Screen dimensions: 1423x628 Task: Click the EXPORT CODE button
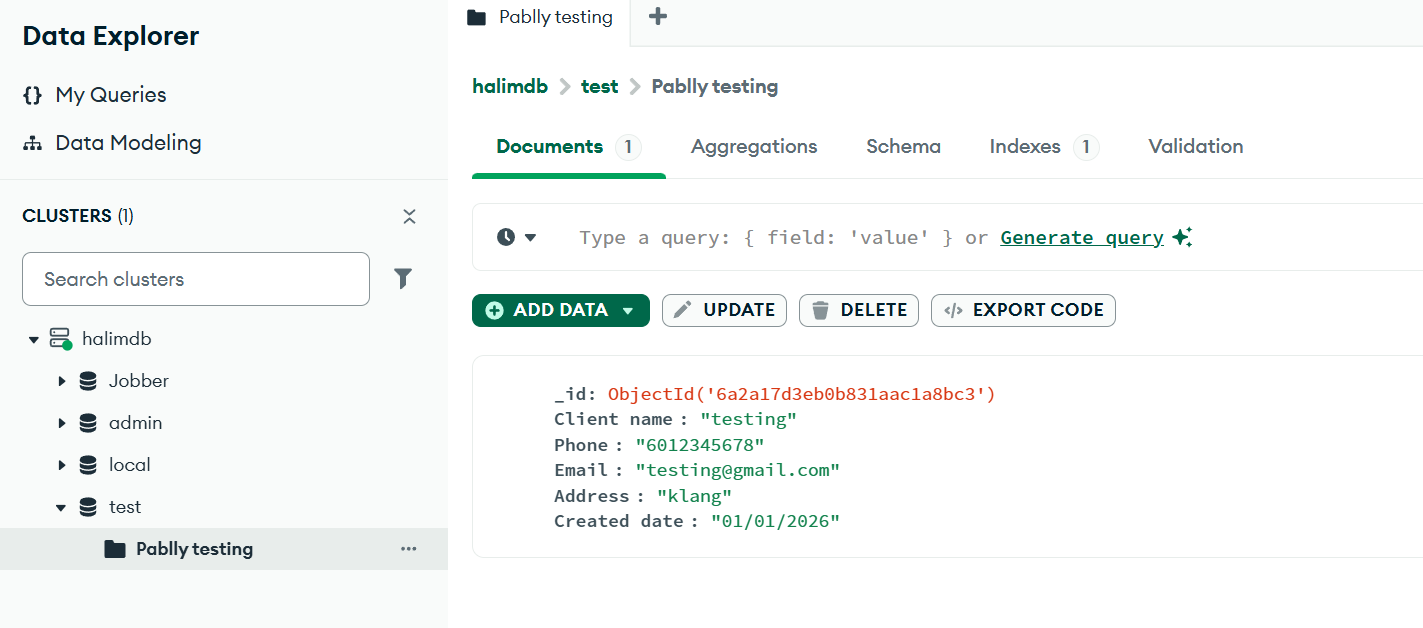1023,310
